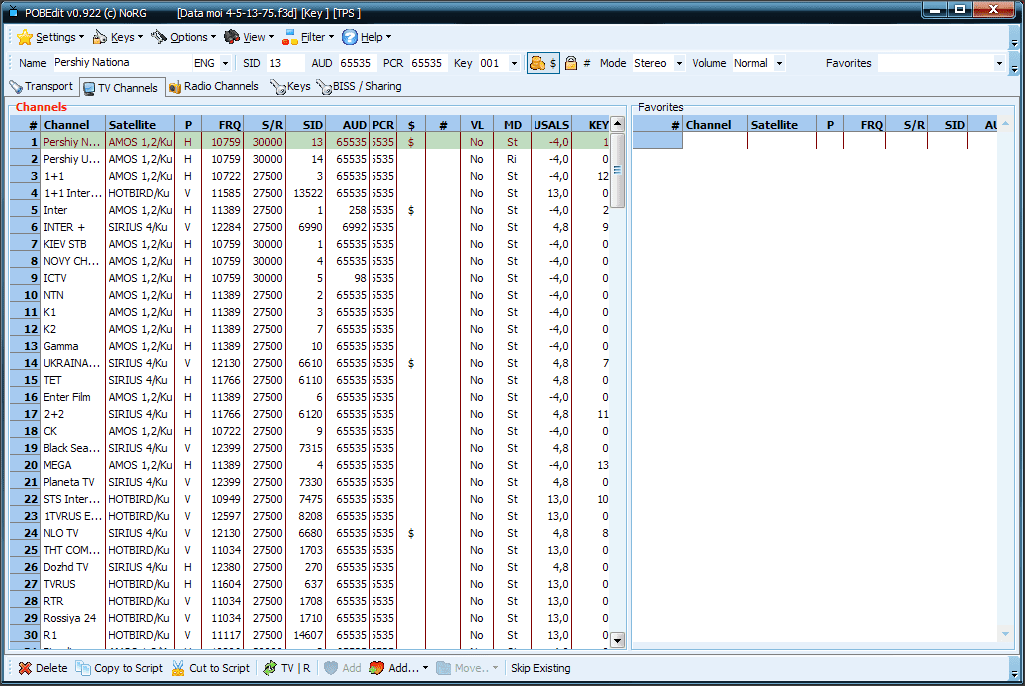Screen dimensions: 1025x686
Task: Sort by the FRQ column header
Action: click(222, 124)
